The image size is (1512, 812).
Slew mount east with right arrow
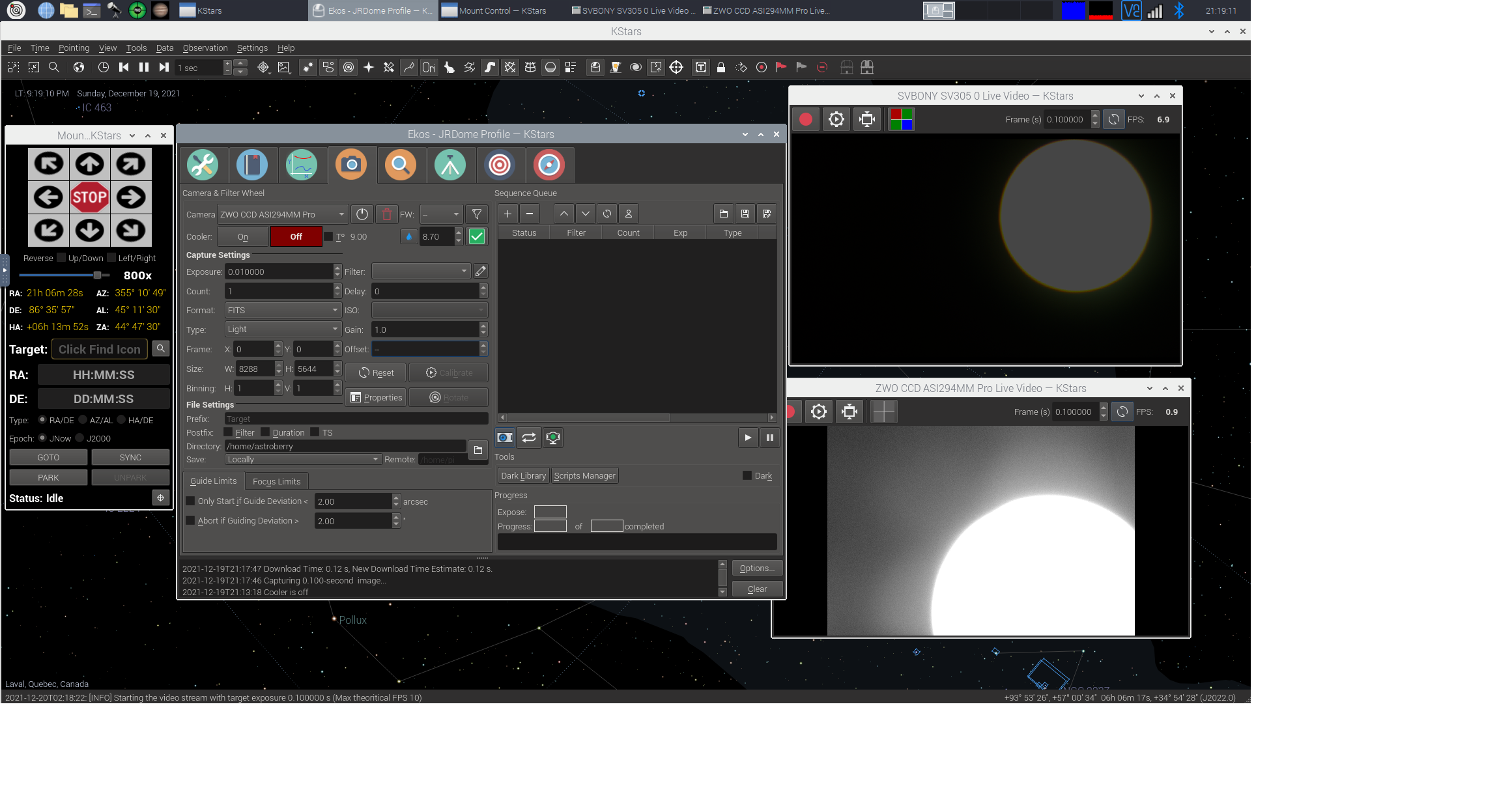131,197
